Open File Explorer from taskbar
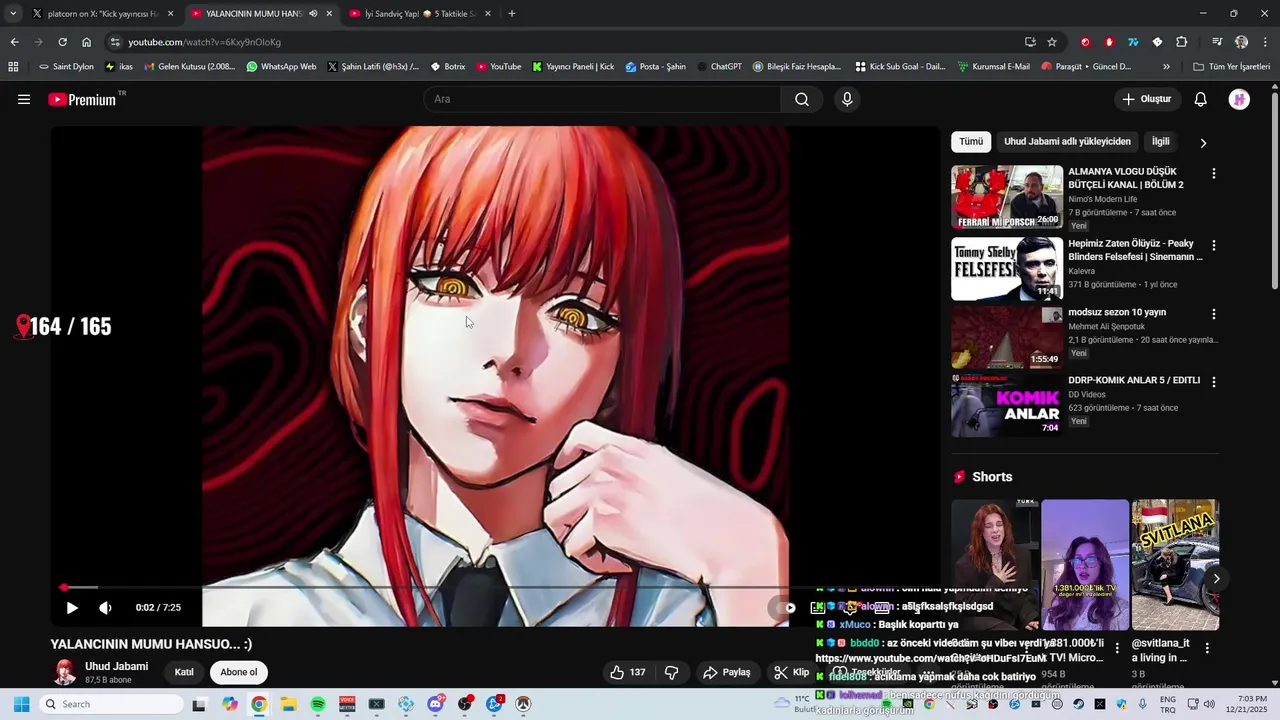 click(288, 704)
